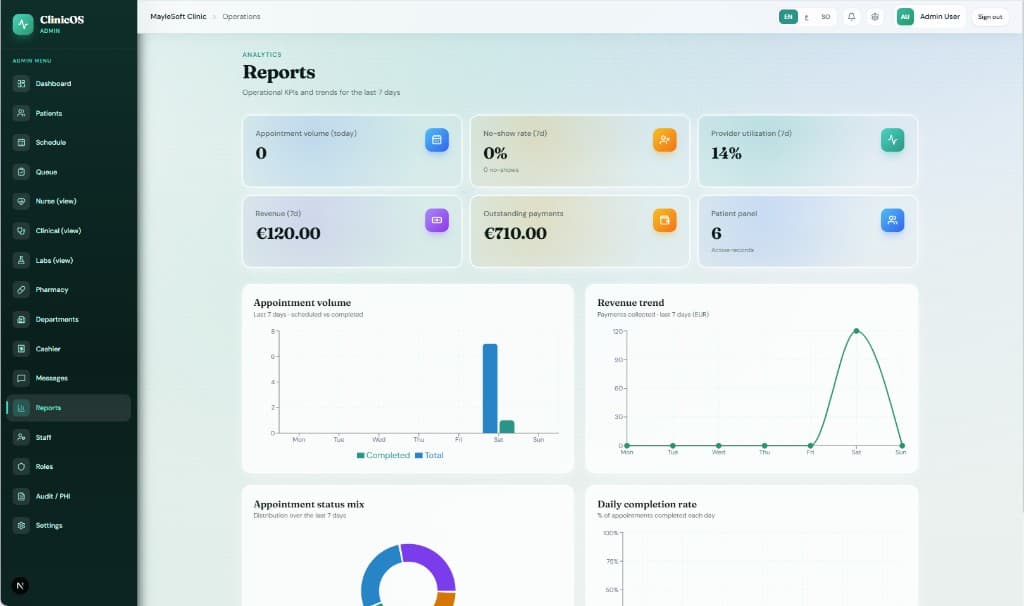This screenshot has height=606, width=1024.
Task: Click the blue calendar icon on Appointment volume card
Action: pyautogui.click(x=437, y=140)
